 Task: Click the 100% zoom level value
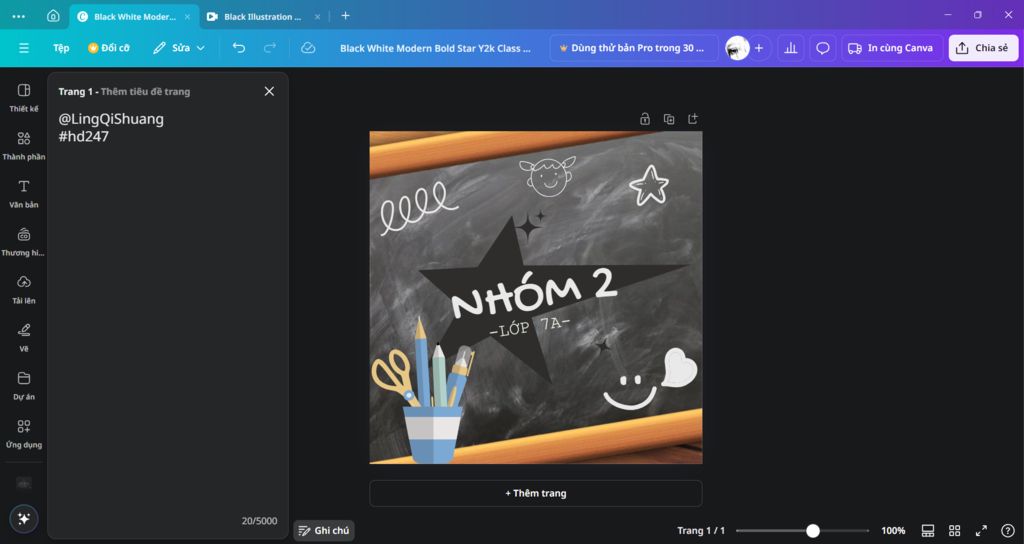[893, 530]
